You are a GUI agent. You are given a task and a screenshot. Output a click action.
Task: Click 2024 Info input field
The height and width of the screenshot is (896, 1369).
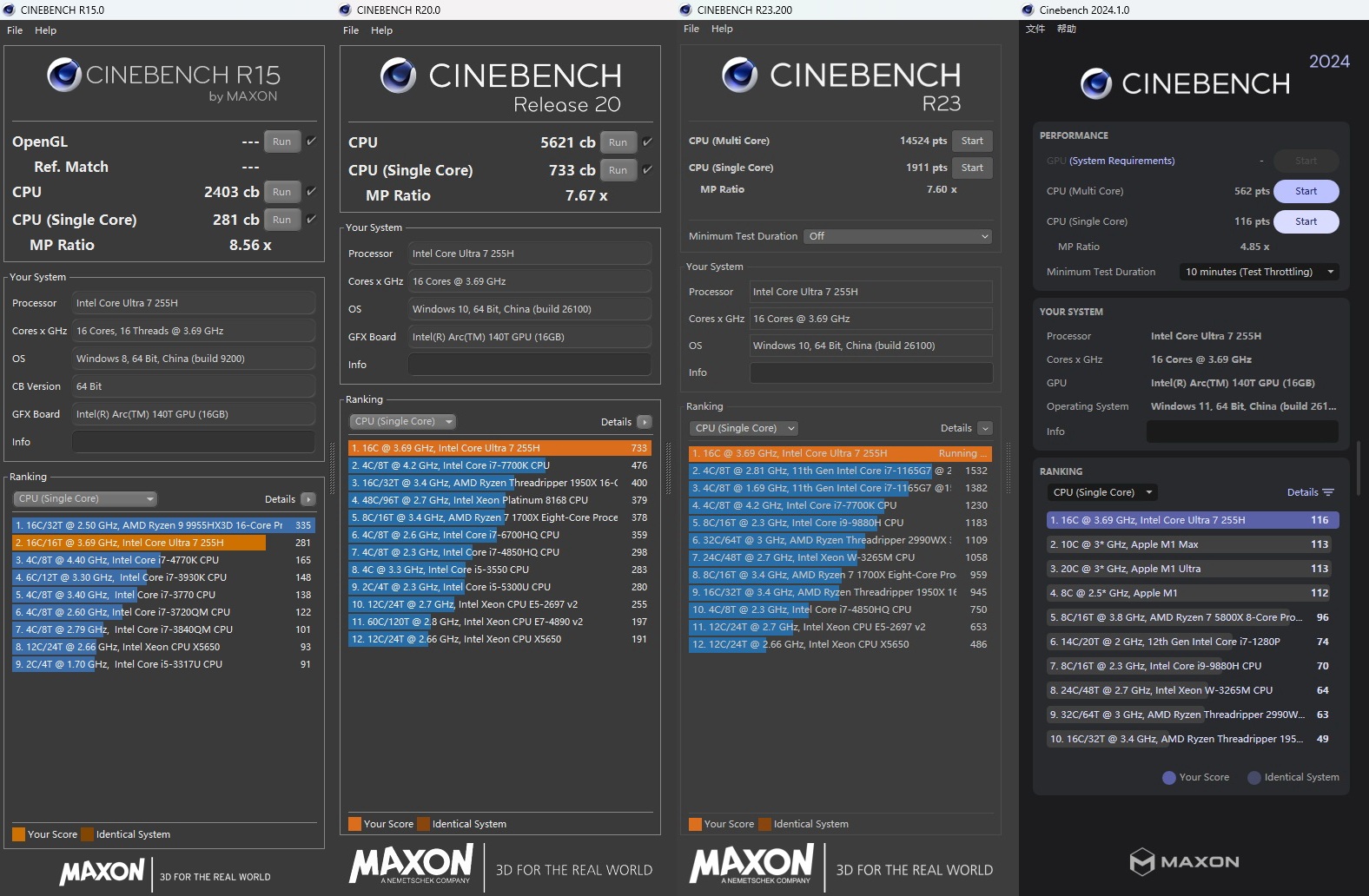point(1242,432)
